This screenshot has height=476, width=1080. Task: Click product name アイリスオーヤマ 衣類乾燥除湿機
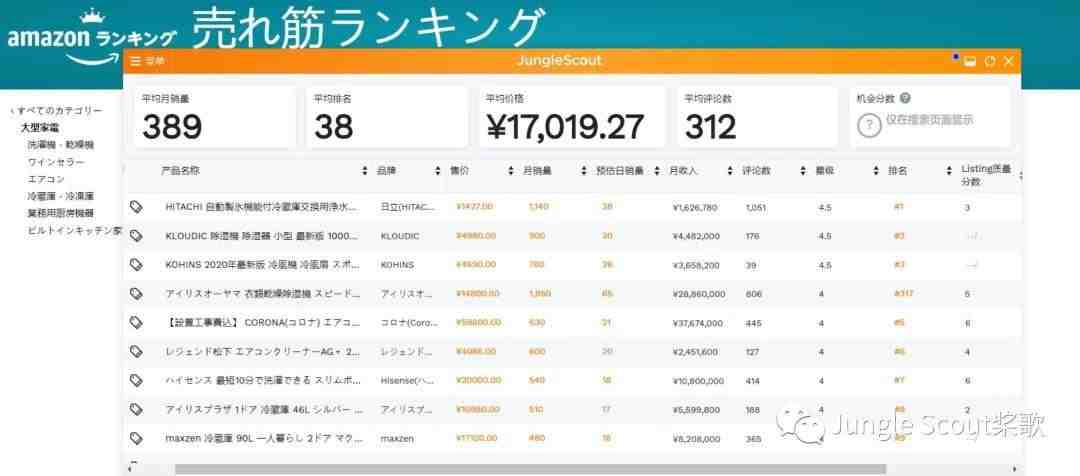pos(262,293)
